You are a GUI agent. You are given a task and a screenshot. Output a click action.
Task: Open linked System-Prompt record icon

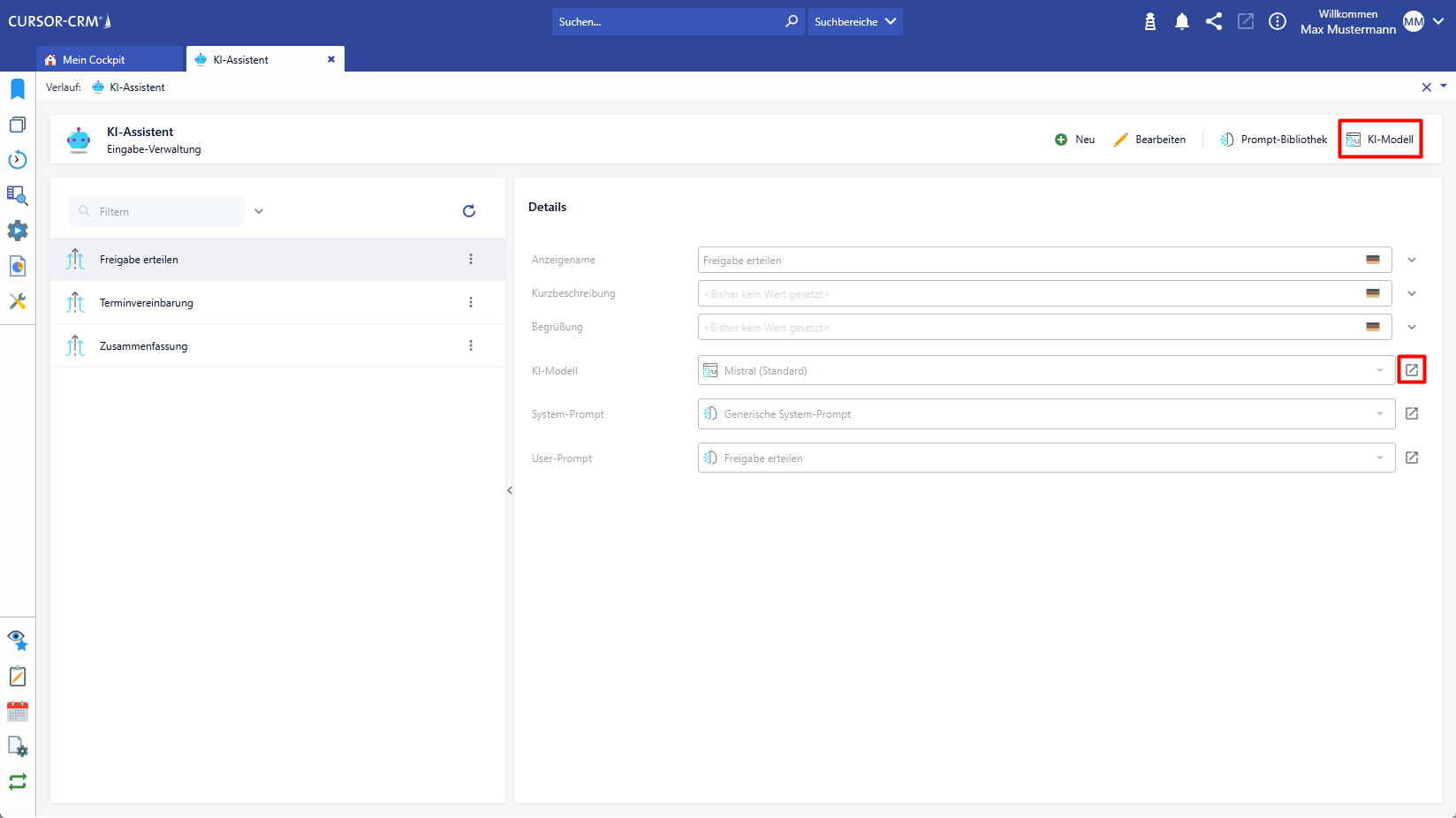[x=1411, y=413]
